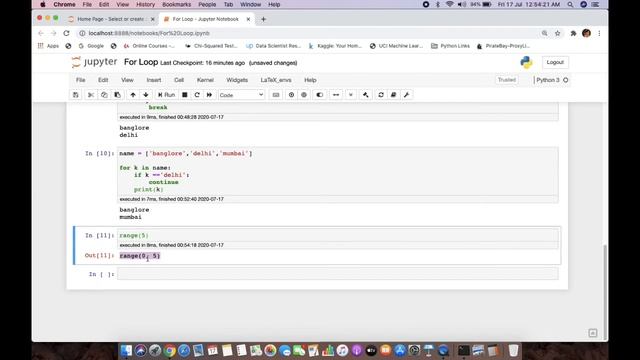640x360 pixels.
Task: Open the Jupyter View menu
Action: 127,80
